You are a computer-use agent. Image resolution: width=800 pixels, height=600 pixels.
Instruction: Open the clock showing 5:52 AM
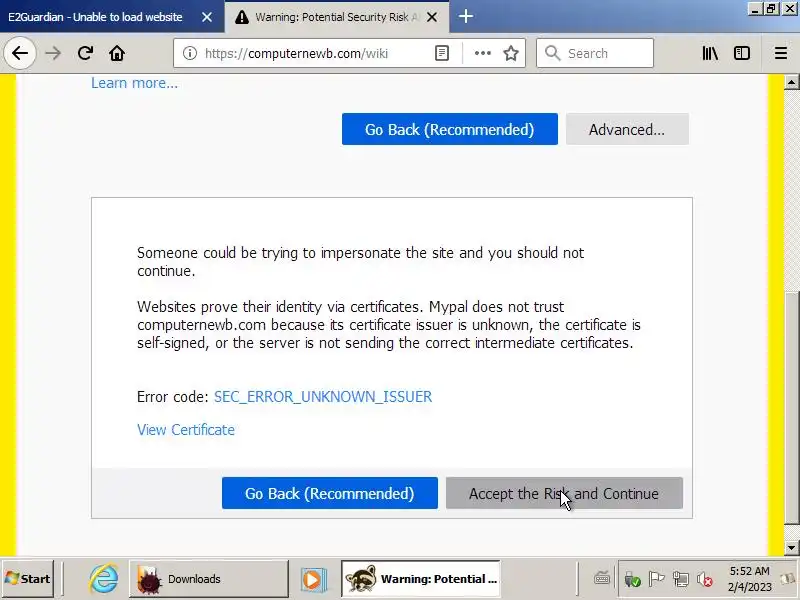pos(749,579)
